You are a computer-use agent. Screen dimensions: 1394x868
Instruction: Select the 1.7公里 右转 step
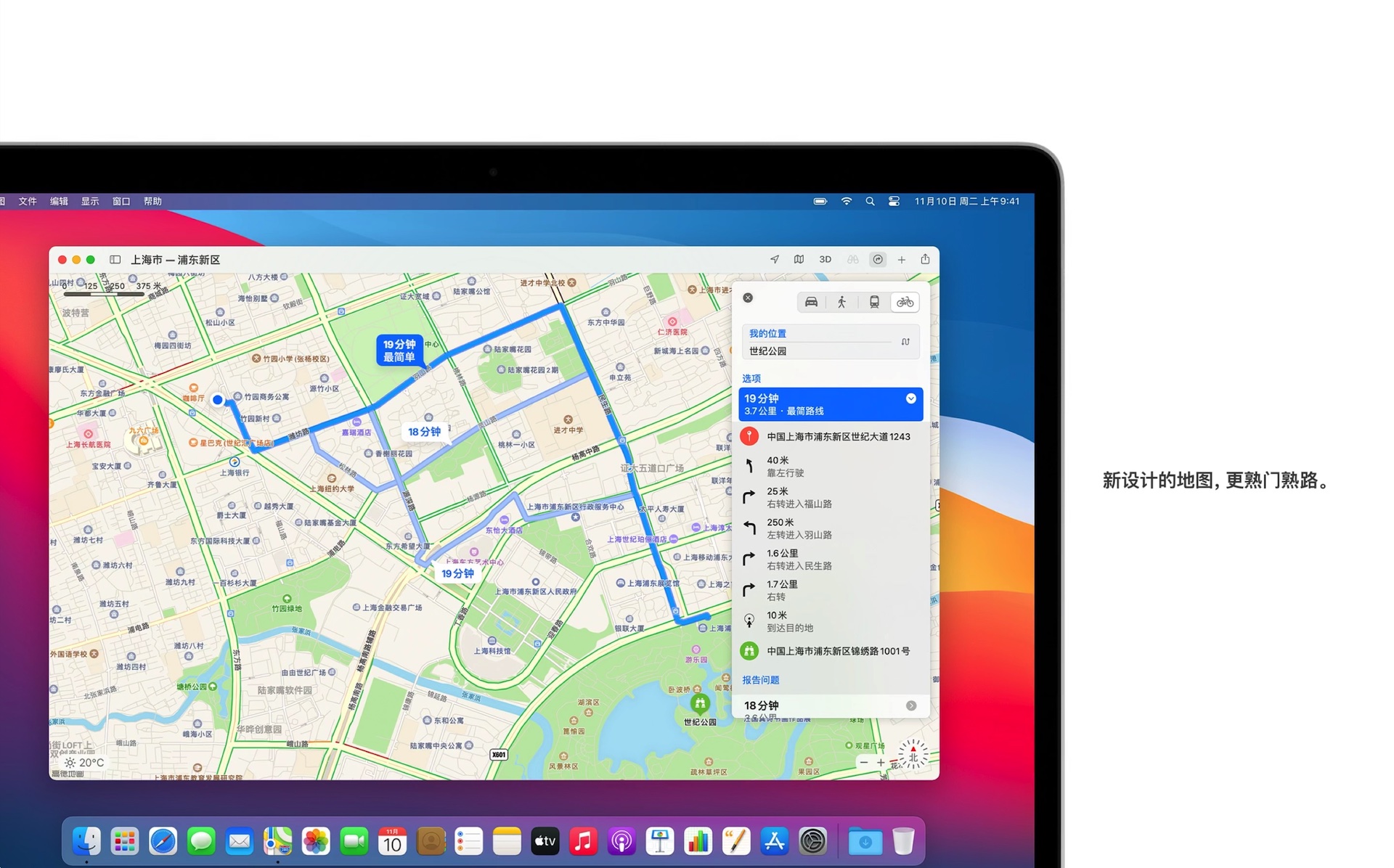(831, 591)
